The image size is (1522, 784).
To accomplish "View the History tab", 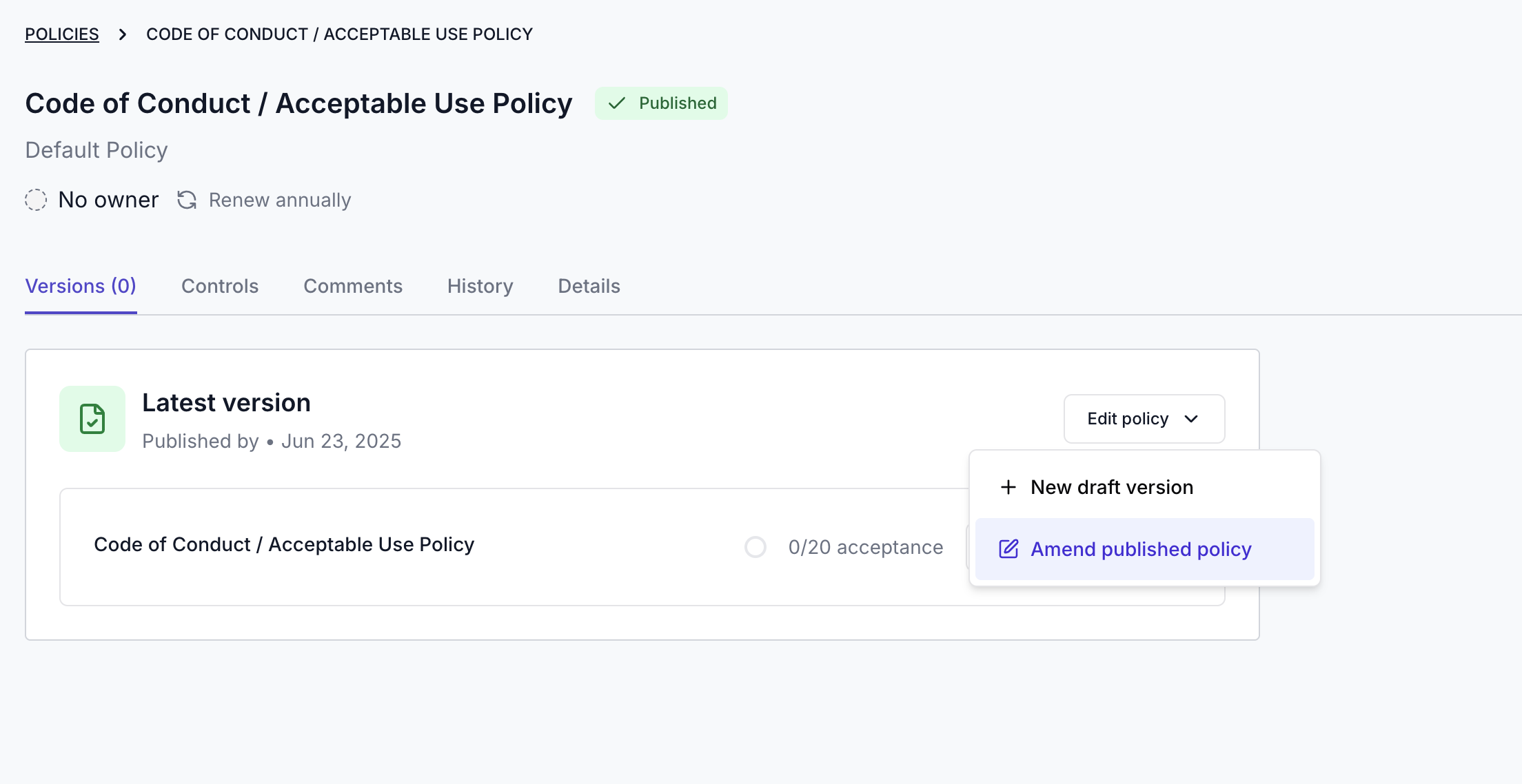I will [480, 286].
